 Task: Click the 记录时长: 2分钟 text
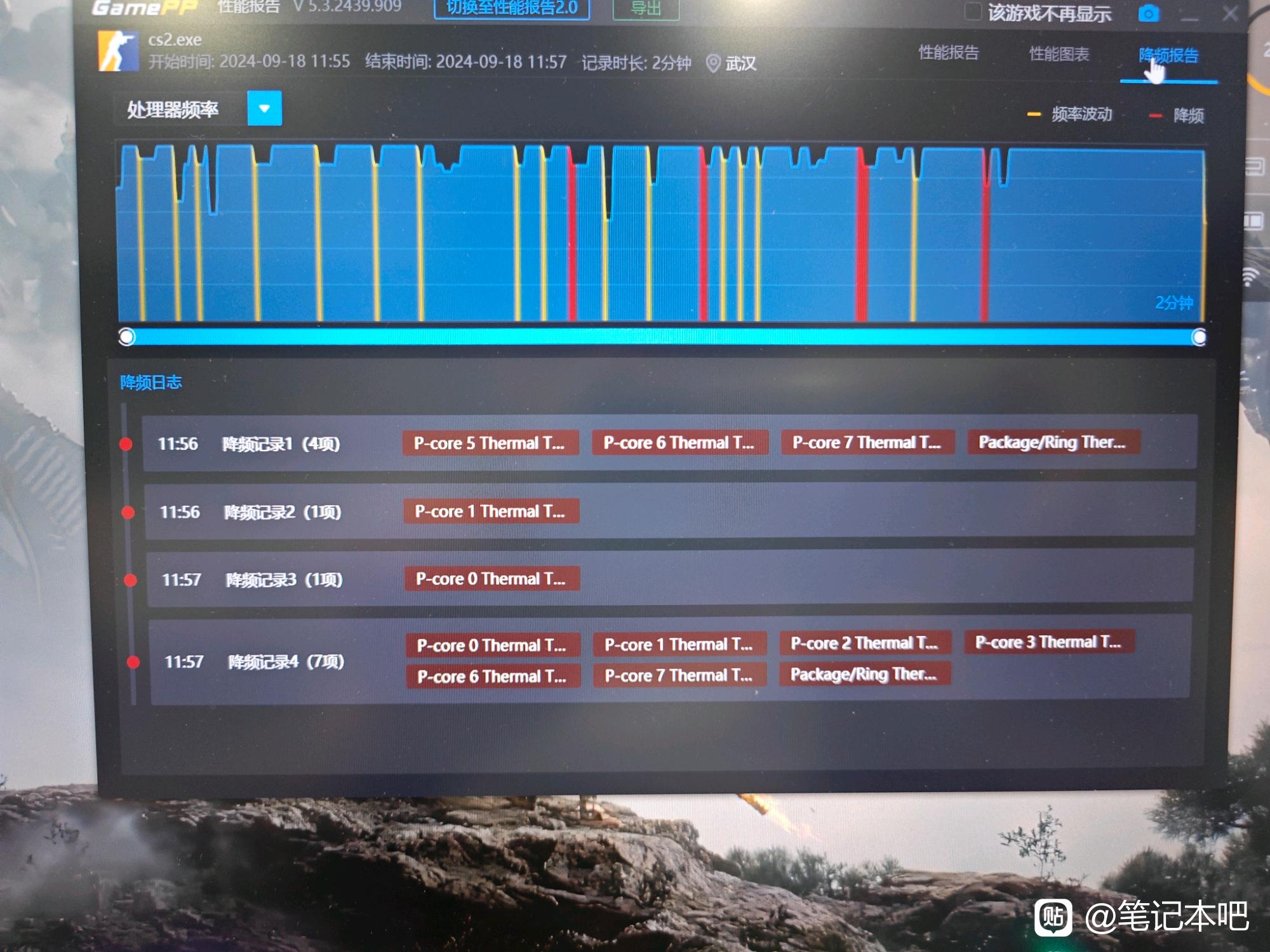[x=636, y=63]
